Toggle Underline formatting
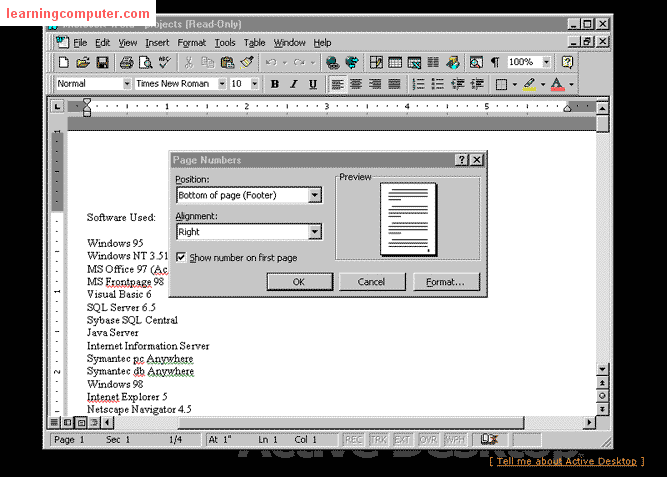Viewport: 667px width, 477px height. pos(313,84)
